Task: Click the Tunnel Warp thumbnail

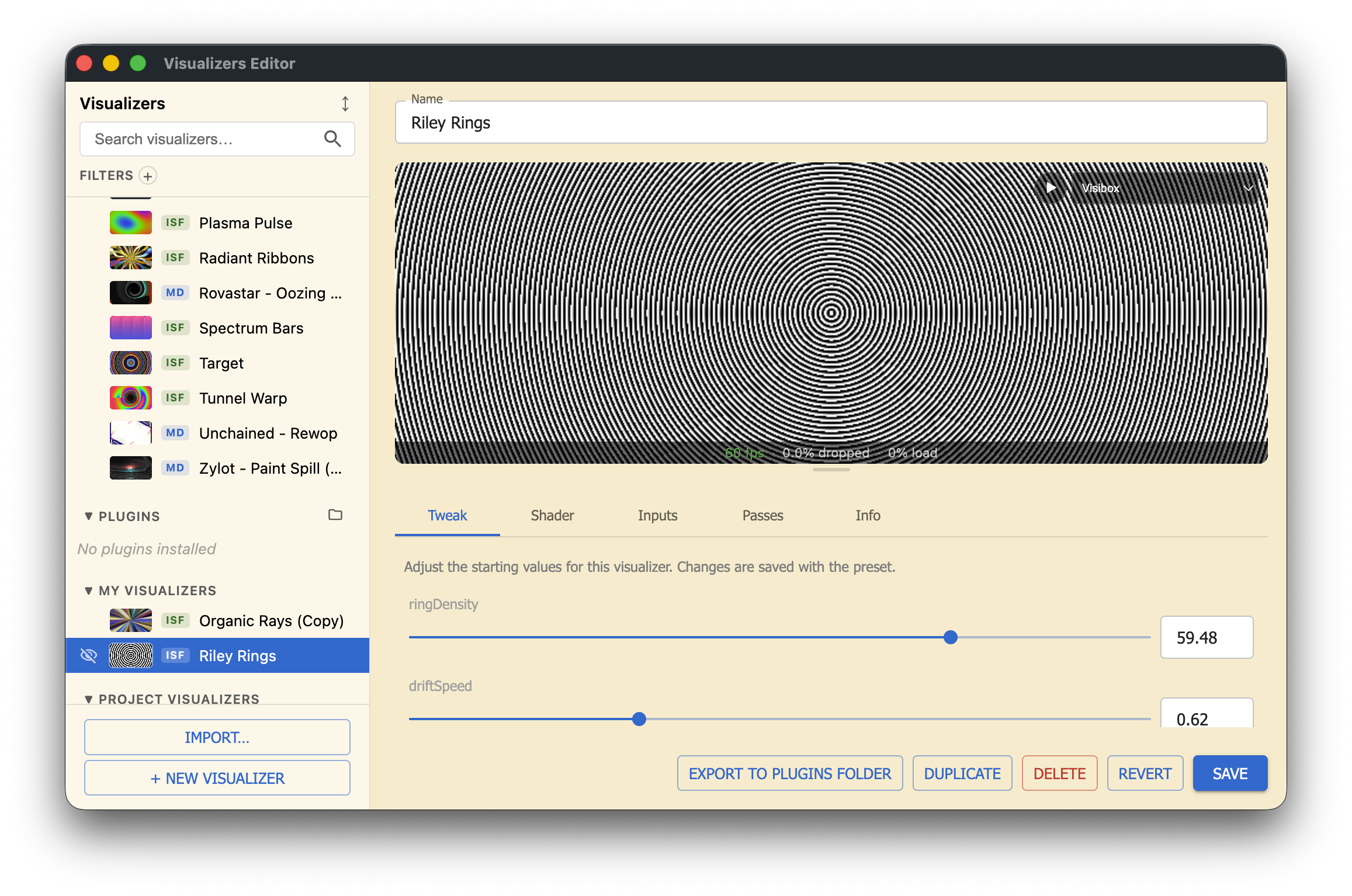Action: [x=131, y=398]
